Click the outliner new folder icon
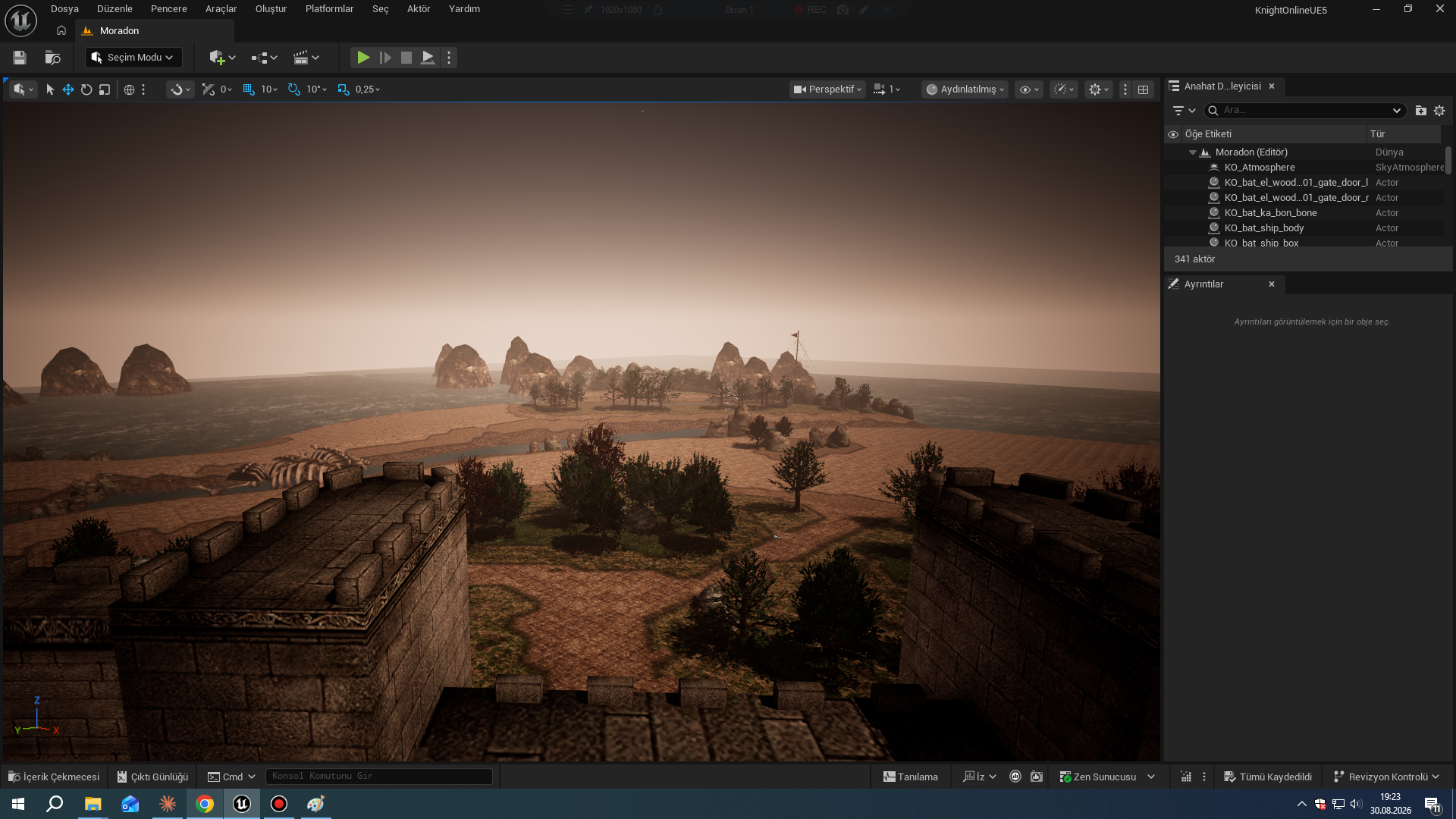 click(x=1420, y=111)
